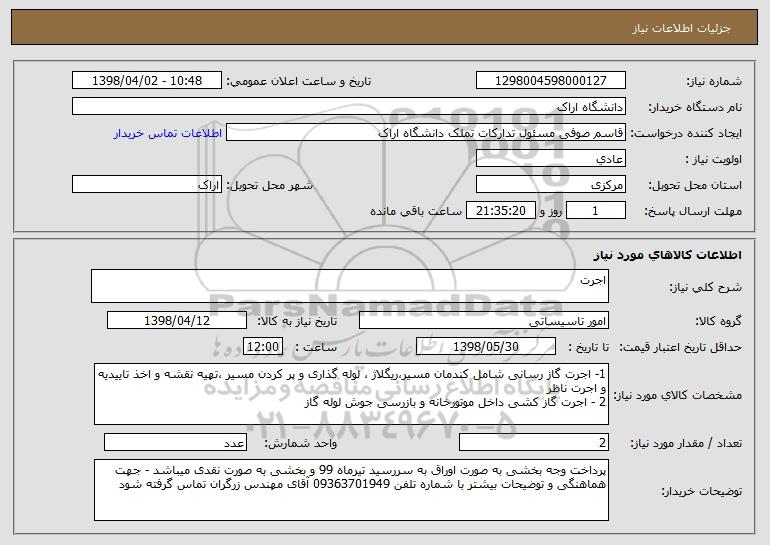Click the buyer notes text area
The width and height of the screenshot is (770, 545).
[x=351, y=490]
